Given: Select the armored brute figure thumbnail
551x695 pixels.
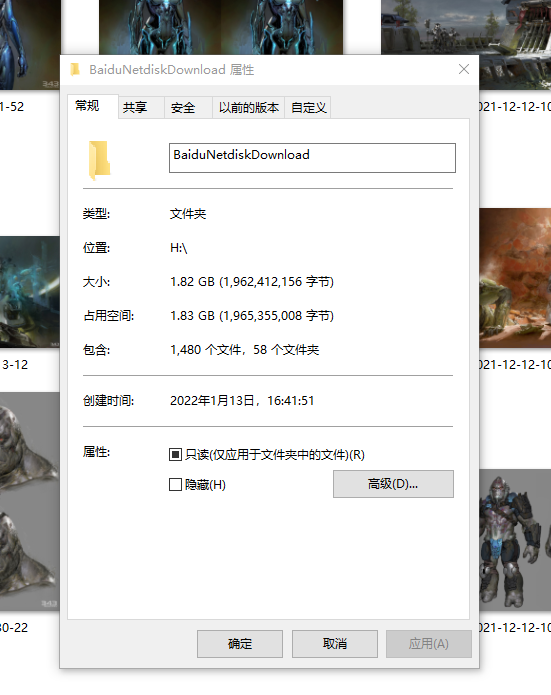Looking at the screenshot, I should click(x=515, y=539).
